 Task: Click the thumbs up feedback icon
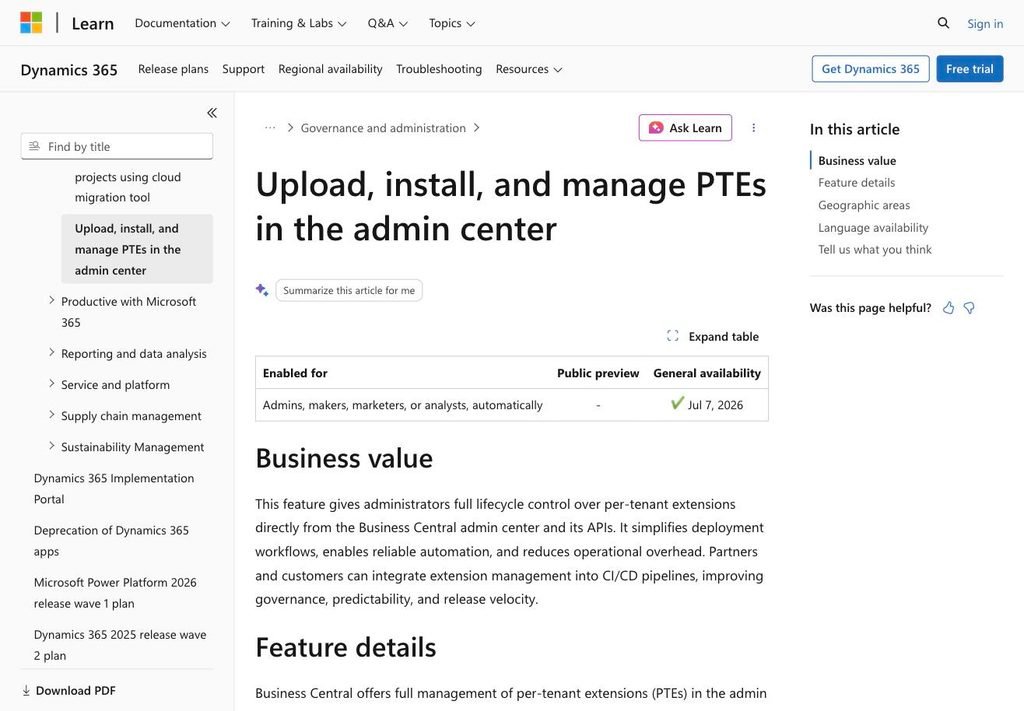pyautogui.click(x=948, y=308)
